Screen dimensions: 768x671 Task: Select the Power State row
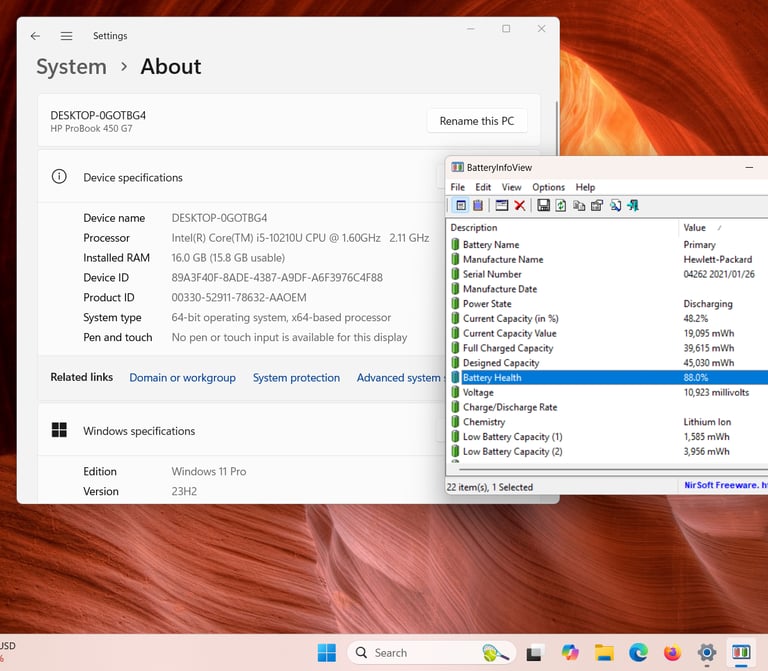pyautogui.click(x=607, y=304)
